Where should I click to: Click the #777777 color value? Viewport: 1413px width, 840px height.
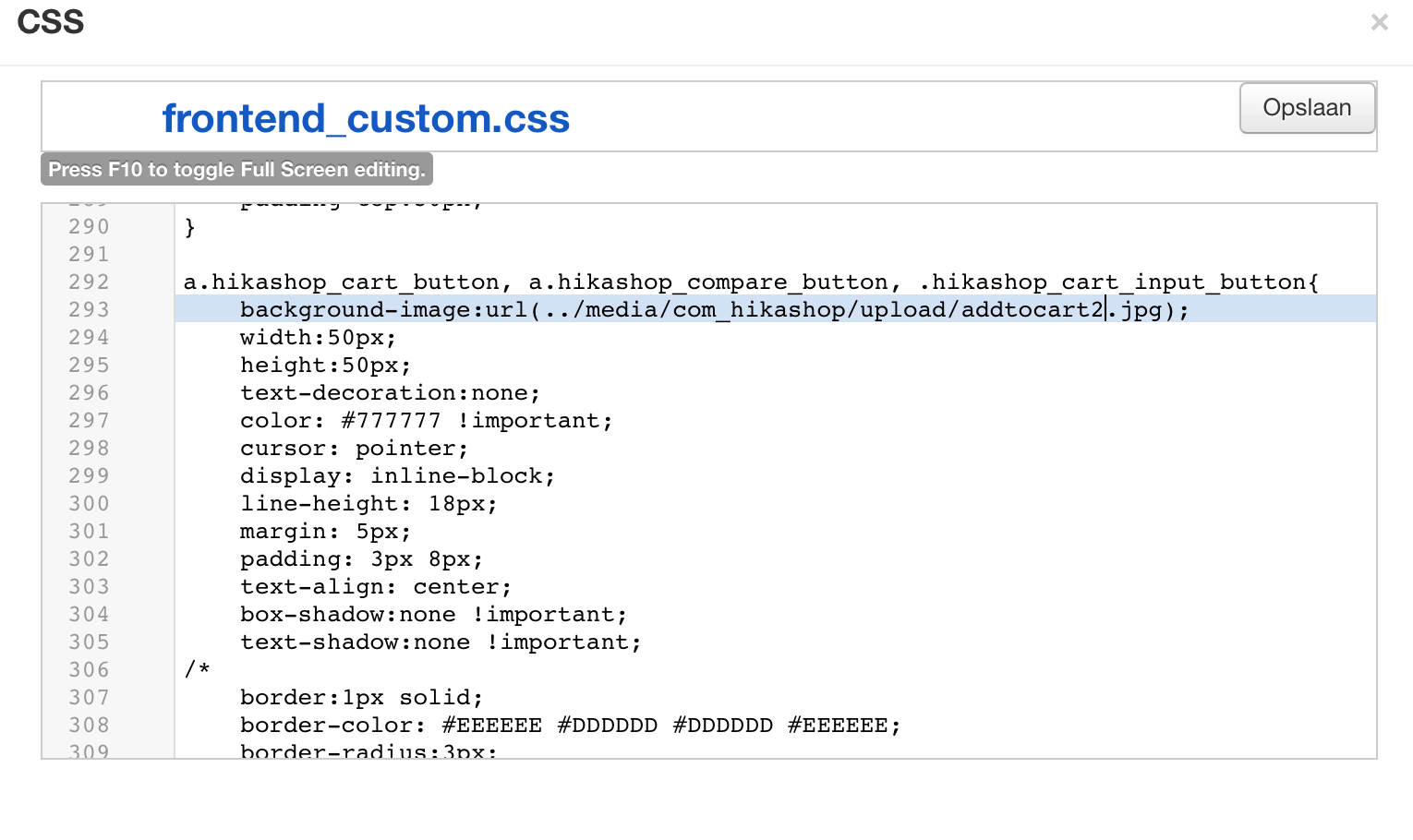click(x=391, y=420)
